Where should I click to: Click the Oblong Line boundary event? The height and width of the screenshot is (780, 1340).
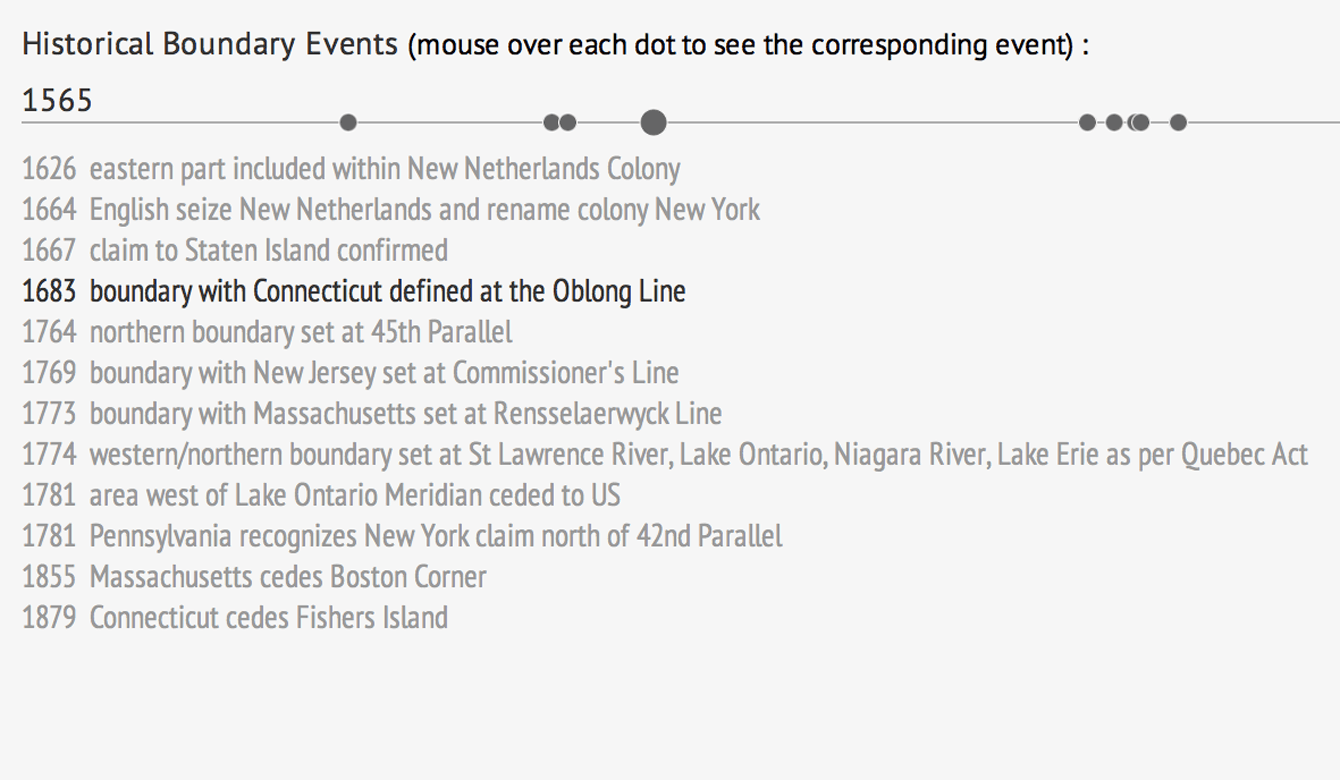[x=354, y=291]
